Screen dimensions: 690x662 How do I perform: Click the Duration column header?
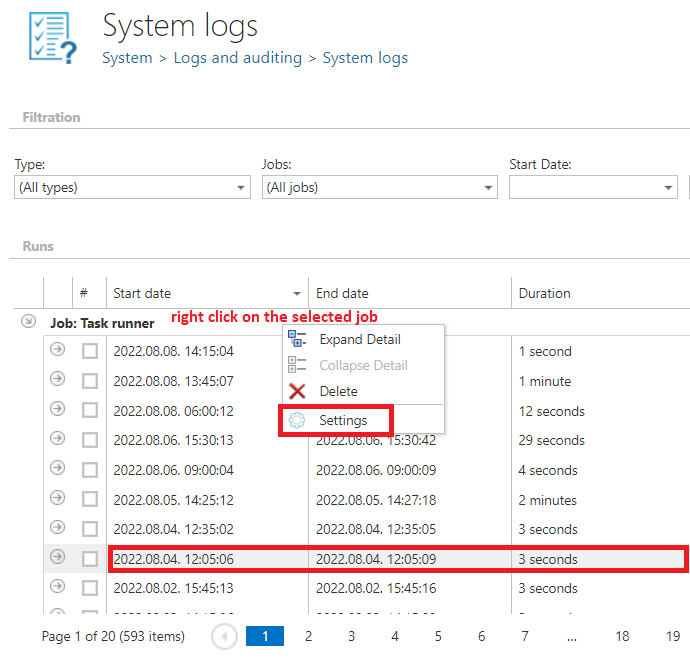pyautogui.click(x=545, y=293)
